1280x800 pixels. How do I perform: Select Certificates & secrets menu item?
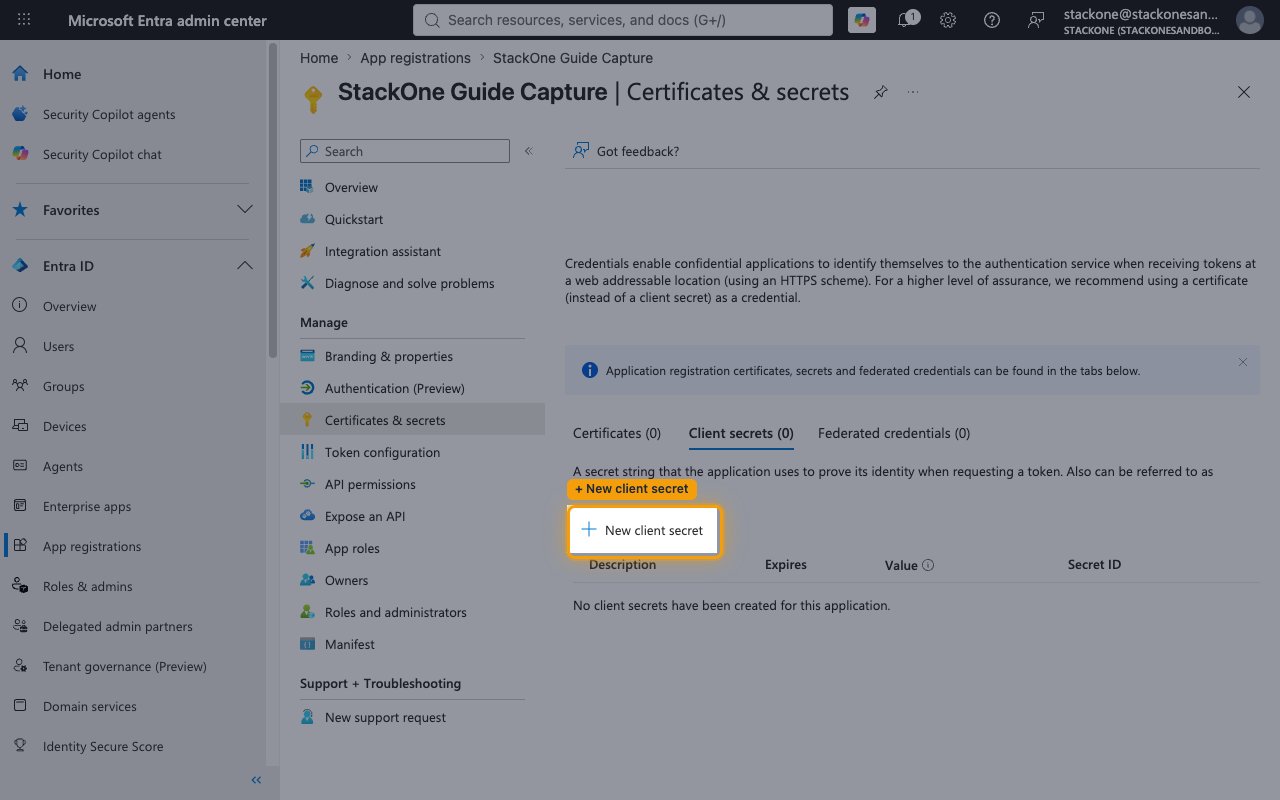412,420
